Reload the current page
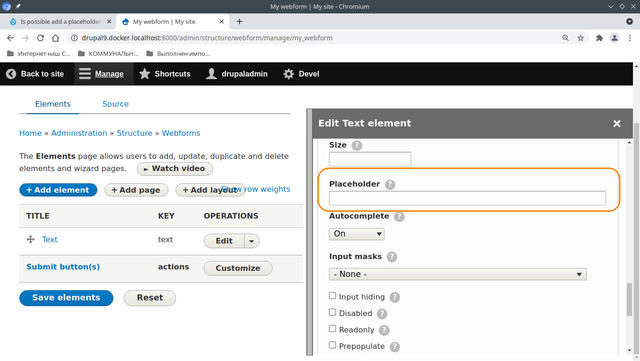Screen dimensions: 640x361 coord(40,38)
